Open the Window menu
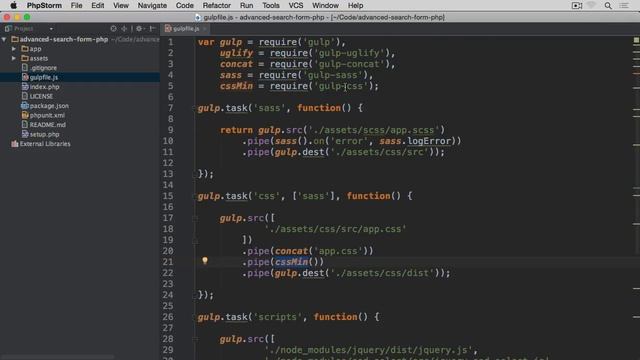The height and width of the screenshot is (360, 640). 325,5
